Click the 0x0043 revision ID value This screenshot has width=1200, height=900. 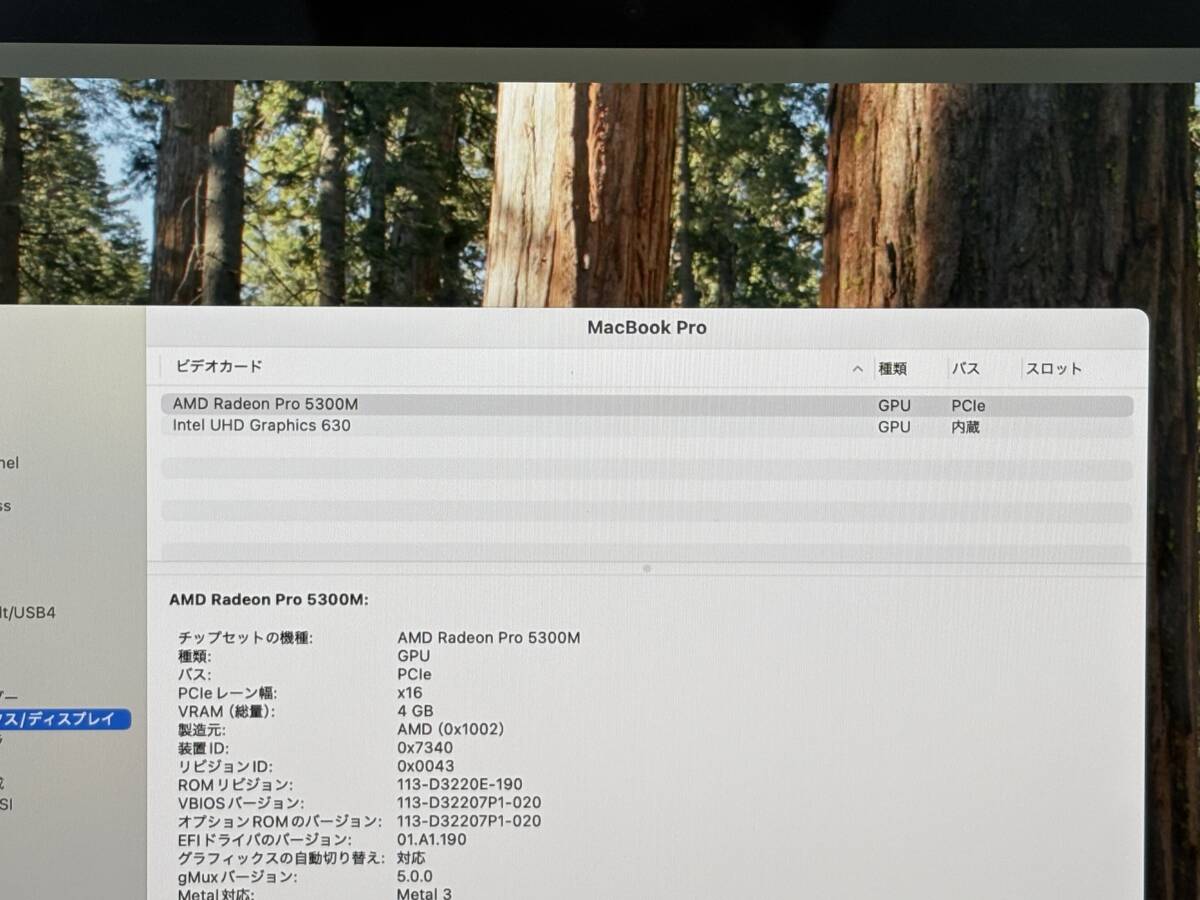tap(425, 766)
